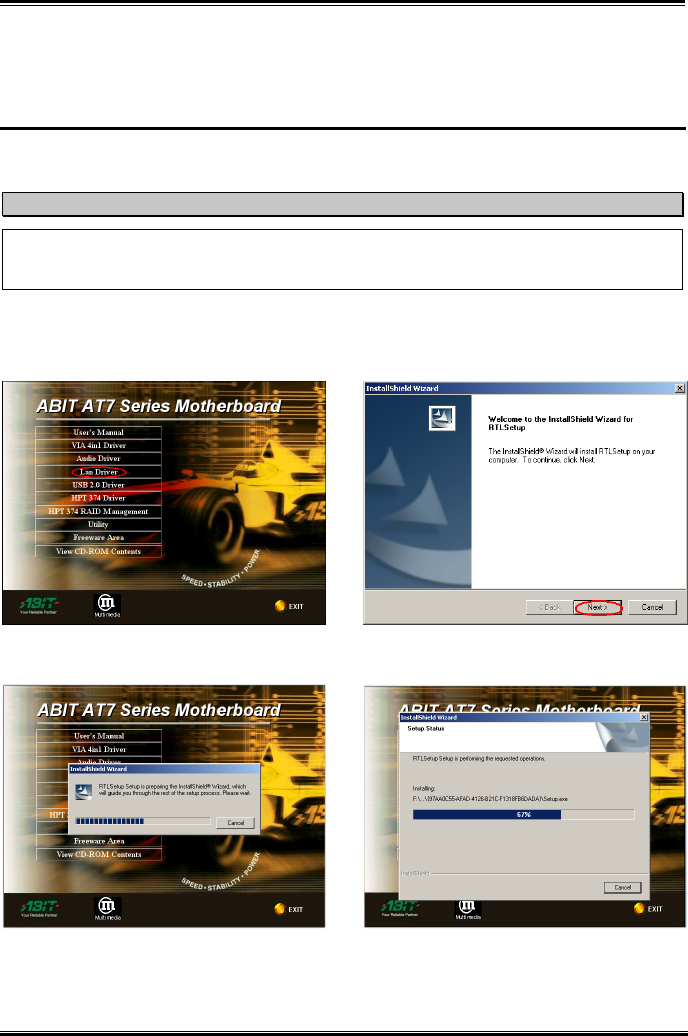Viewport: 688px width, 1036px height.
Task: Select VIA 4in1 Driver in the unobstructed ABIT menu
Action: click(x=98, y=445)
